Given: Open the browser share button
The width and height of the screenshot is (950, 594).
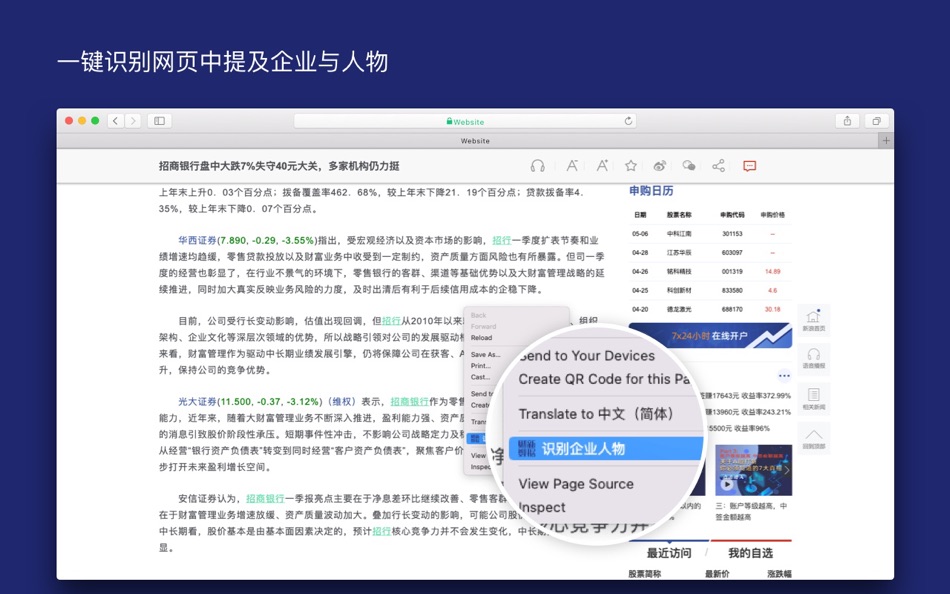Looking at the screenshot, I should click(x=847, y=121).
